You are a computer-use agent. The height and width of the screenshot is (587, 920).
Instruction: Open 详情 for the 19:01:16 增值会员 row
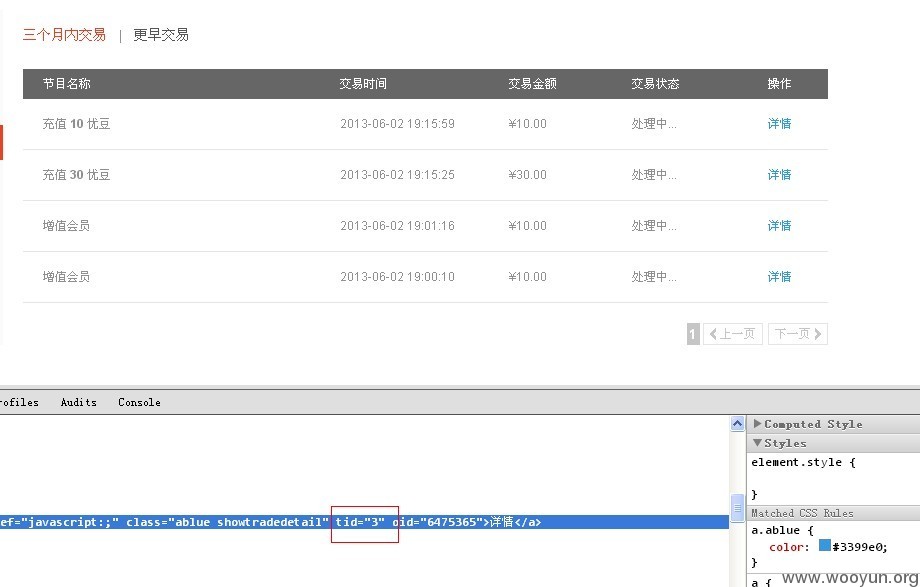tap(779, 226)
